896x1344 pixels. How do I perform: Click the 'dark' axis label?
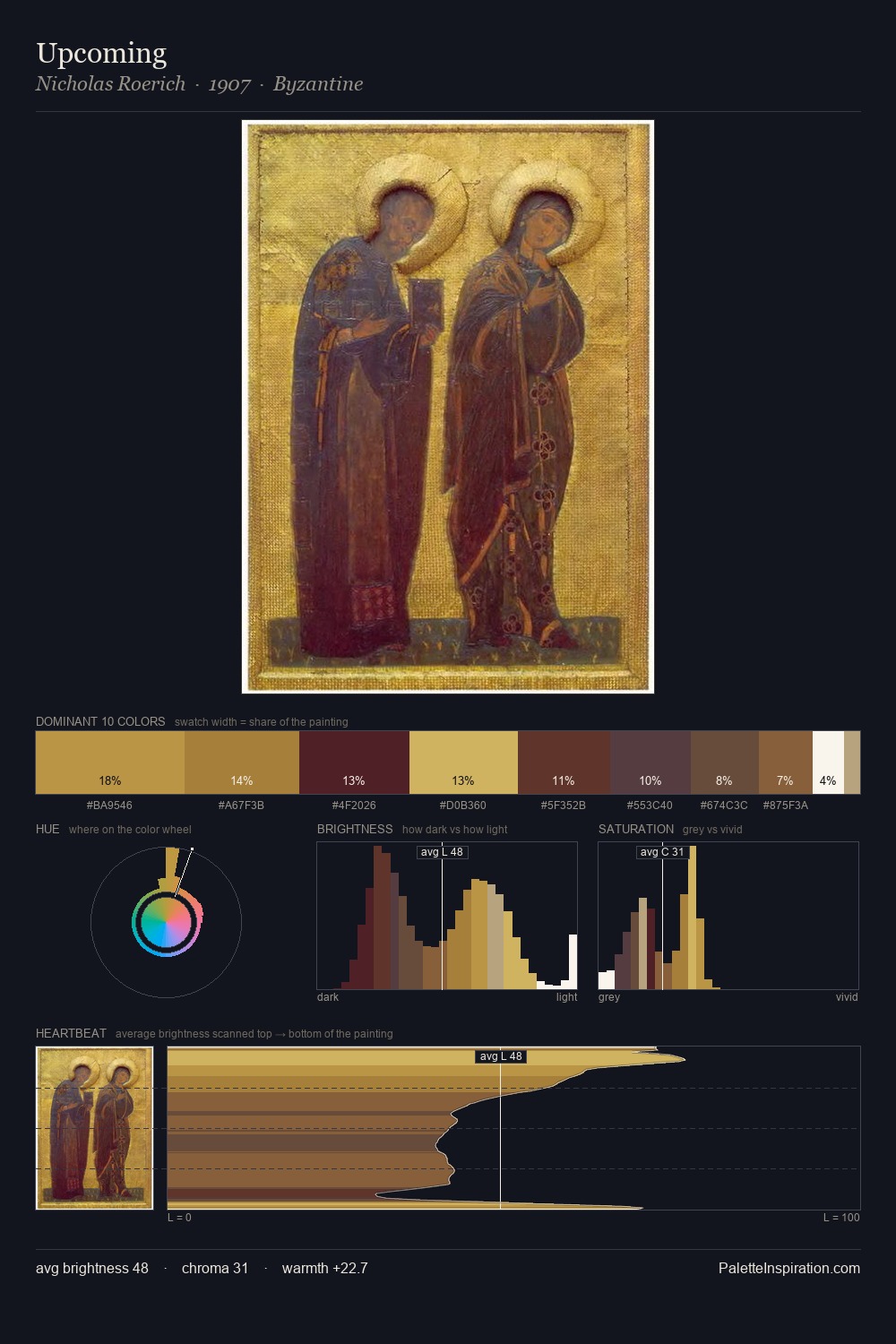[328, 997]
